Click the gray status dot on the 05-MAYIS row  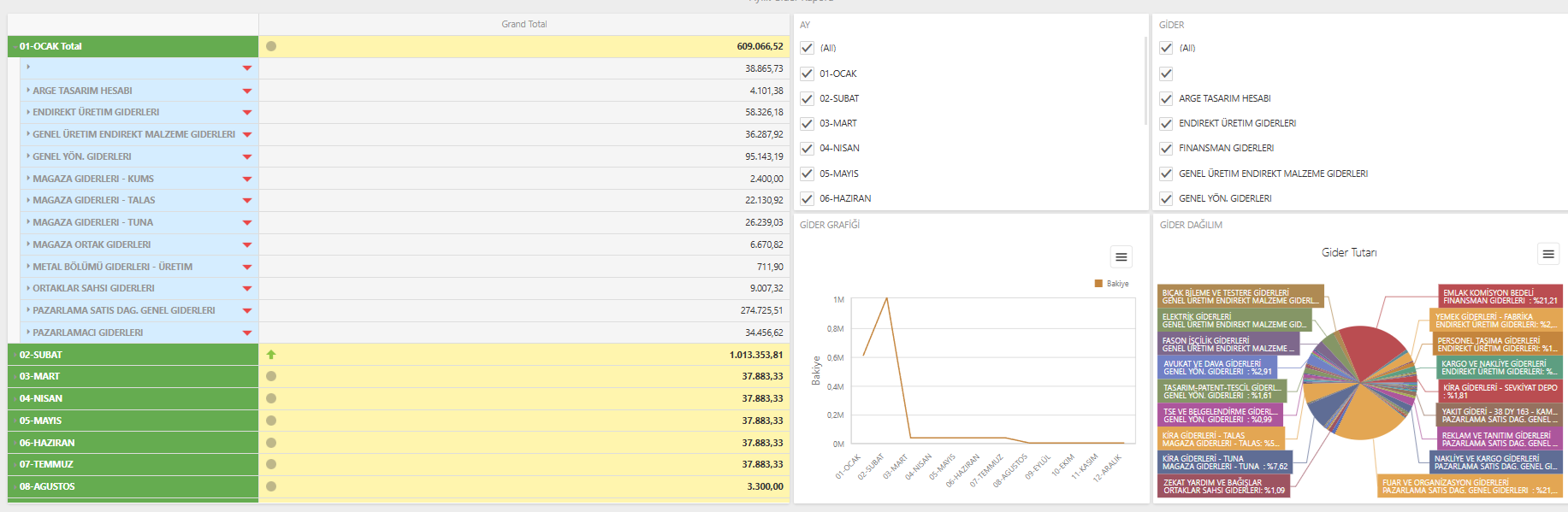271,421
